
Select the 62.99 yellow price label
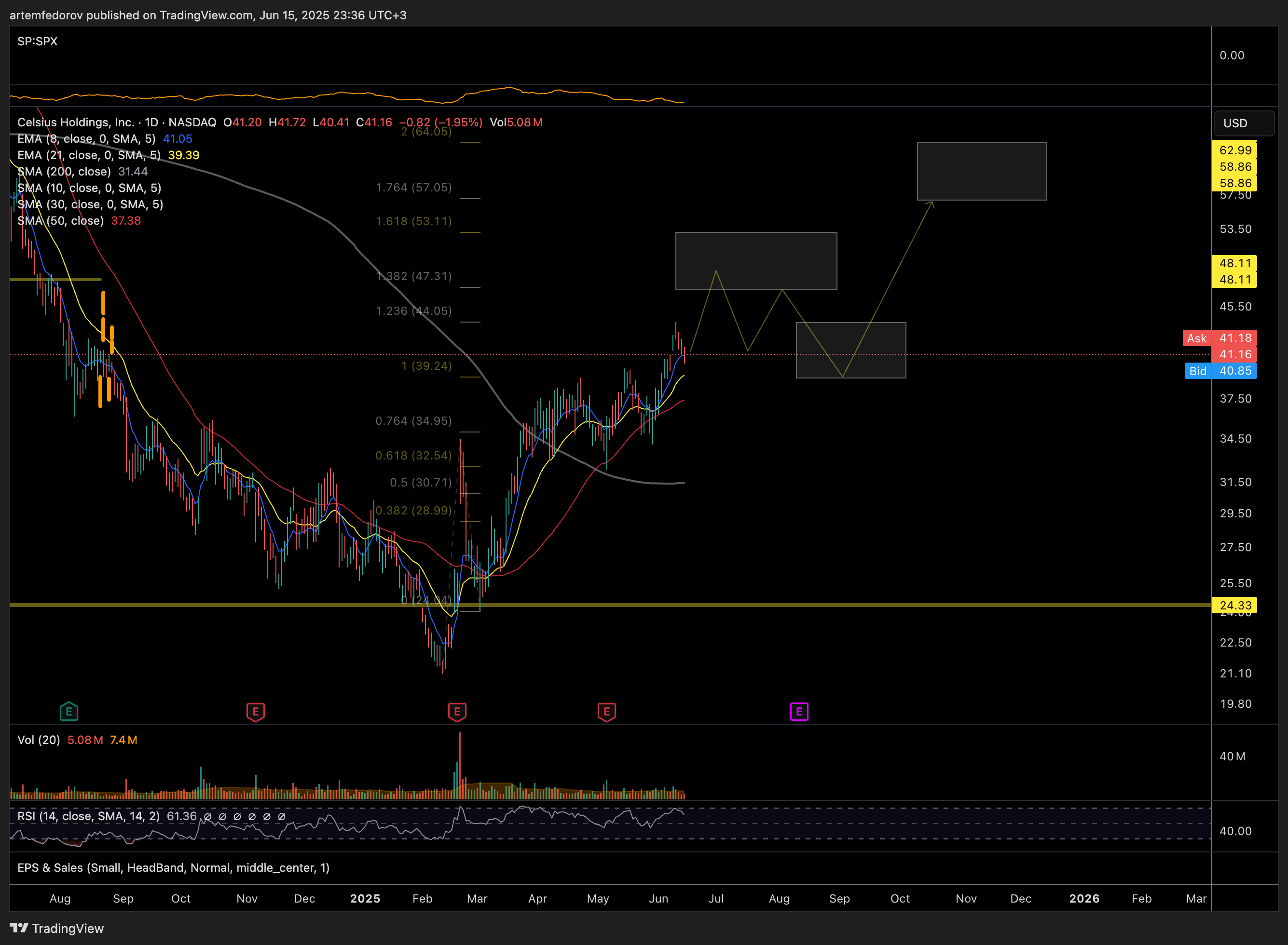pos(1235,150)
